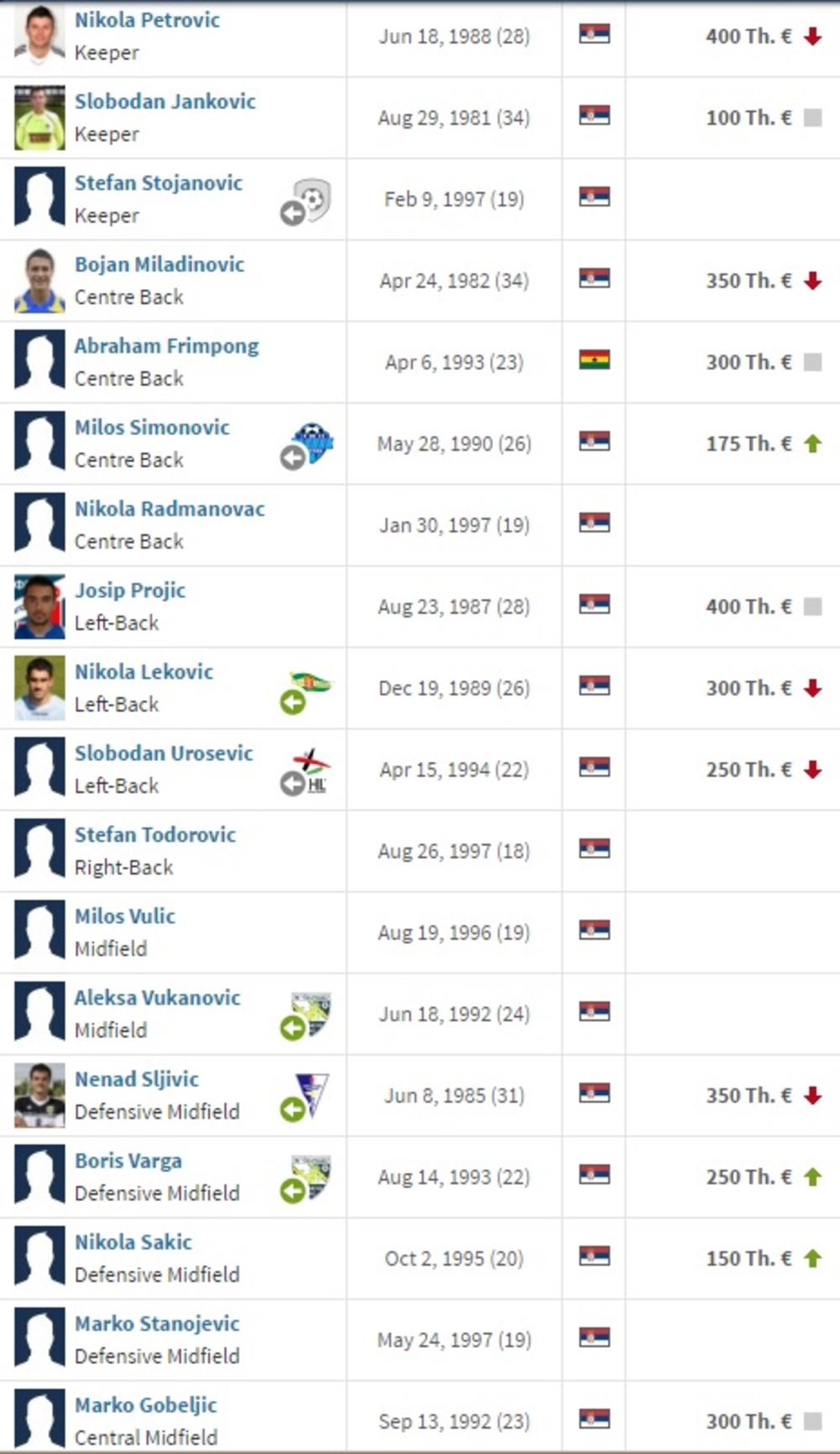Open Slobodan Jankovic's player profile link
Image resolution: width=840 pixels, height=1454 pixels.
coord(165,102)
